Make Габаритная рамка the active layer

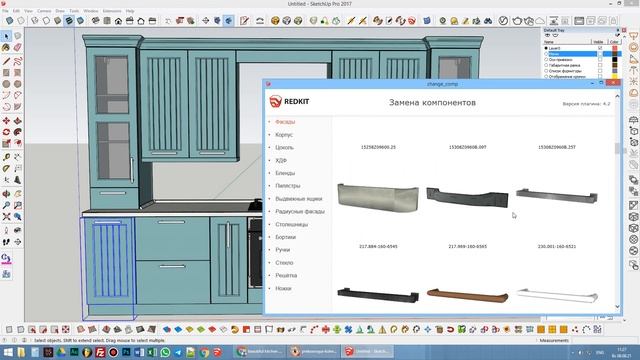tap(546, 65)
